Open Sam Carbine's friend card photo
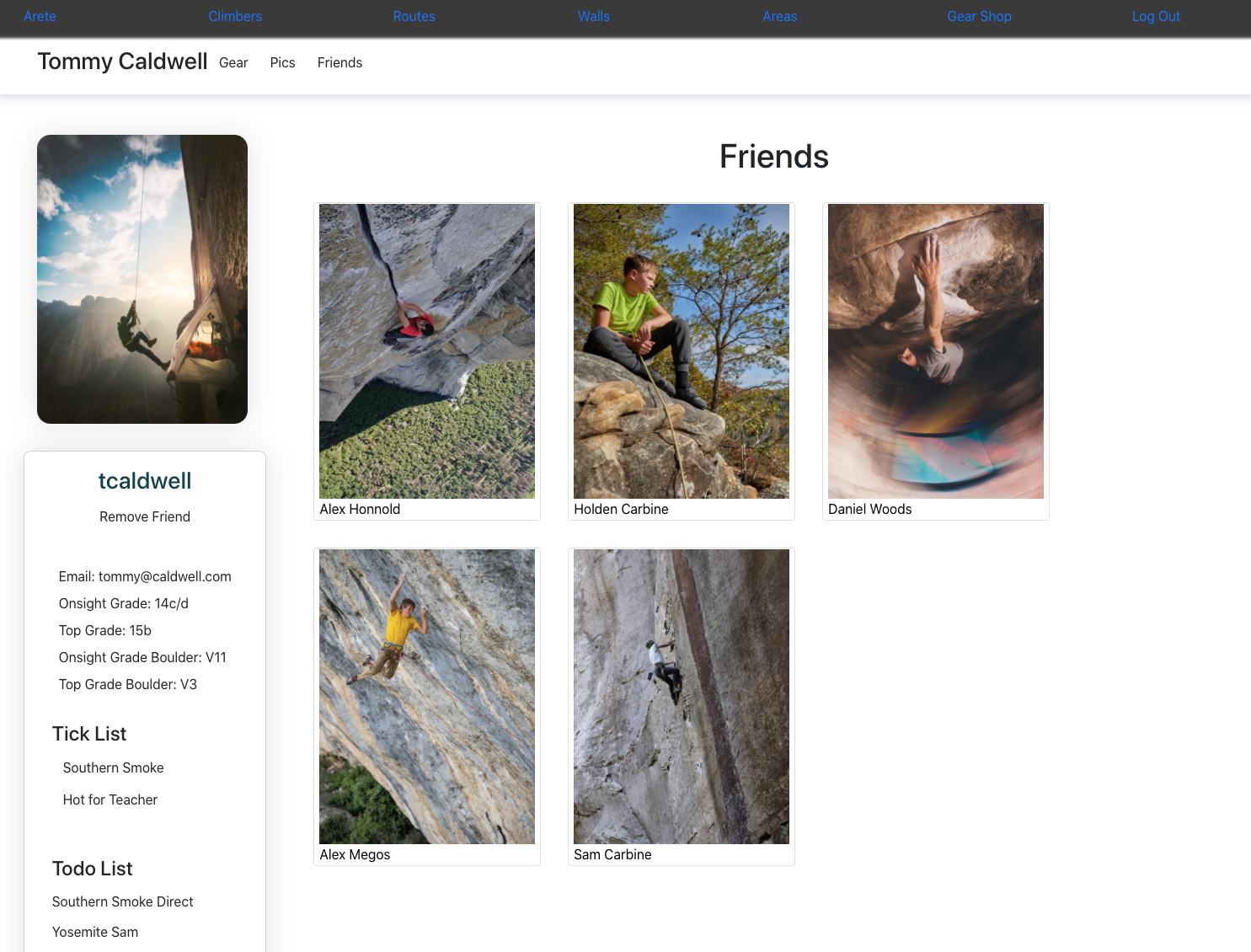This screenshot has height=952, width=1251. click(682, 697)
